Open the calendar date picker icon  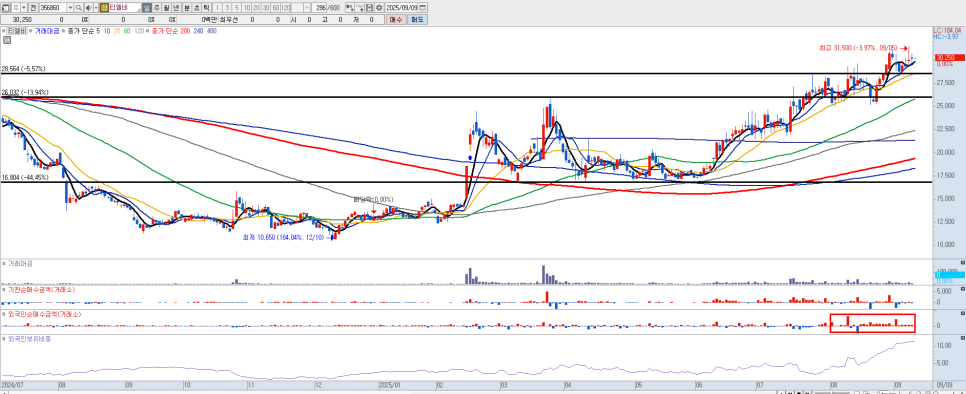tap(422, 7)
